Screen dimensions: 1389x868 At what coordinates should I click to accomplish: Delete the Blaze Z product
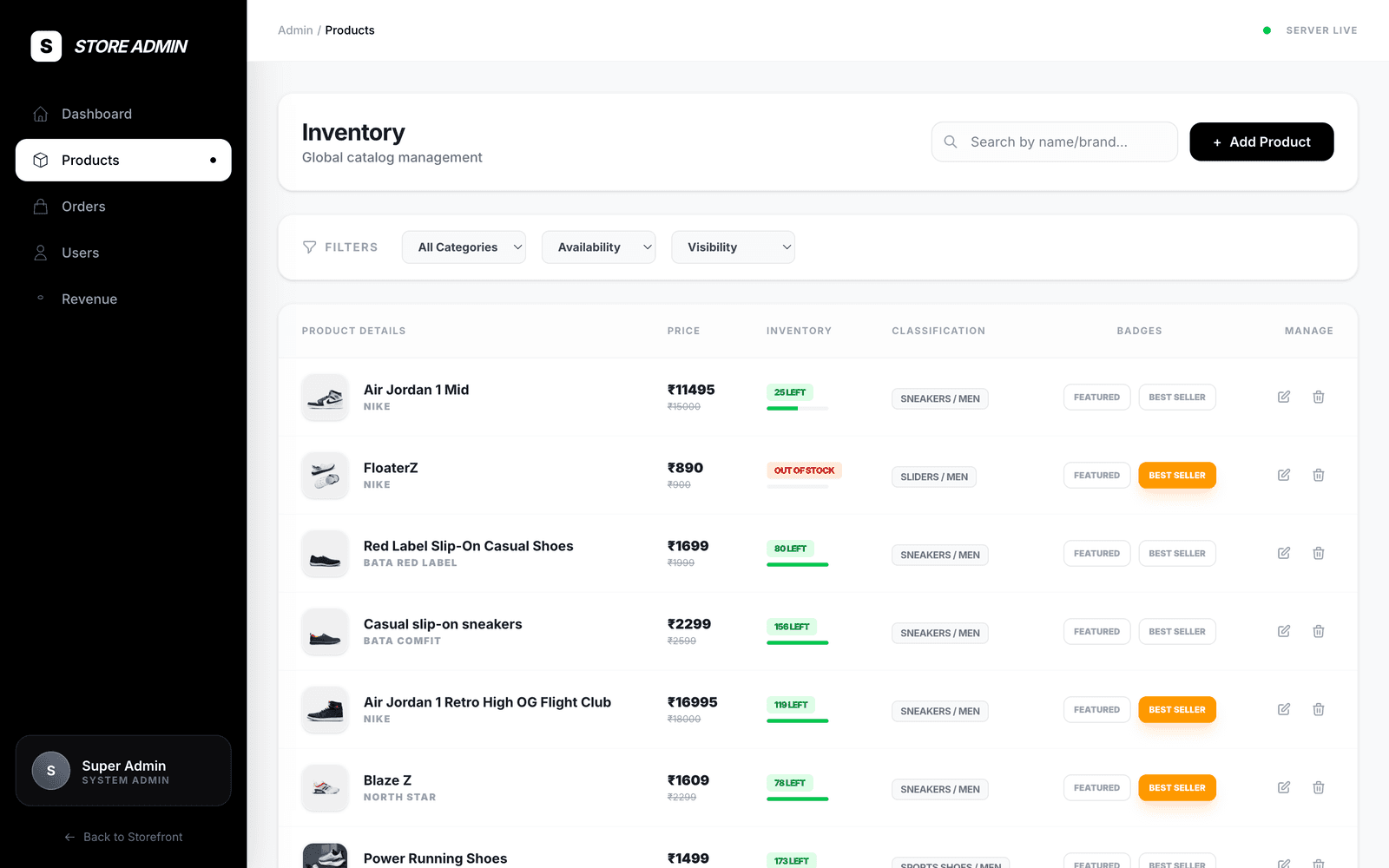click(x=1319, y=787)
